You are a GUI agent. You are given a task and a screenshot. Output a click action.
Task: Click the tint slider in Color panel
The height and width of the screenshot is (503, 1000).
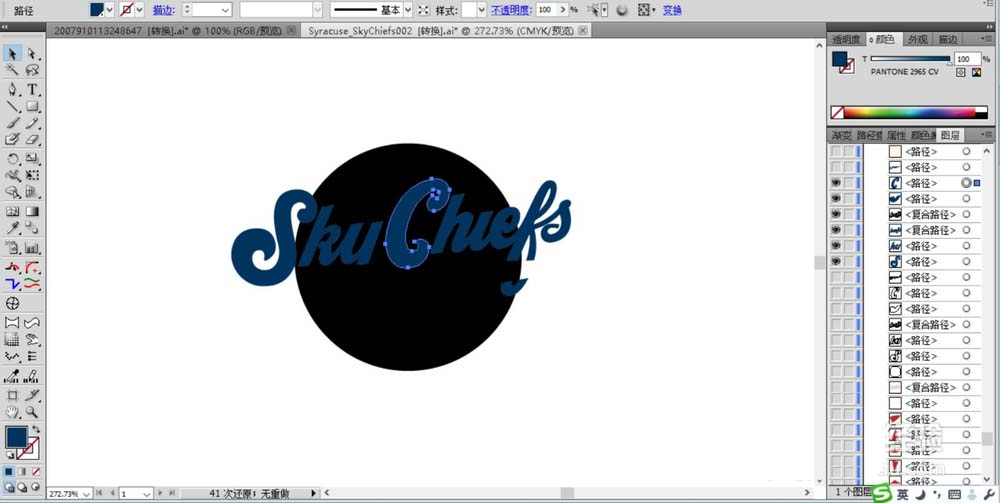tap(910, 59)
